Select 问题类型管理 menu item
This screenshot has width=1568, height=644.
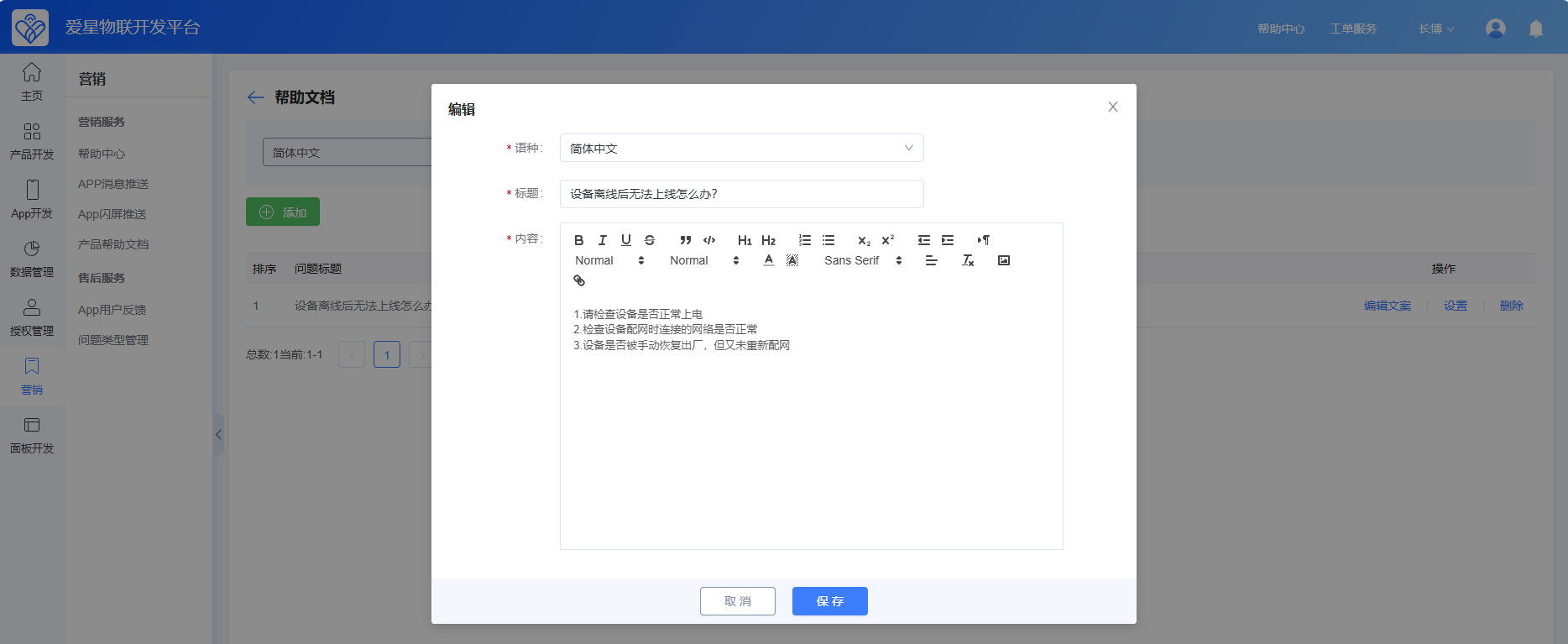click(x=113, y=340)
